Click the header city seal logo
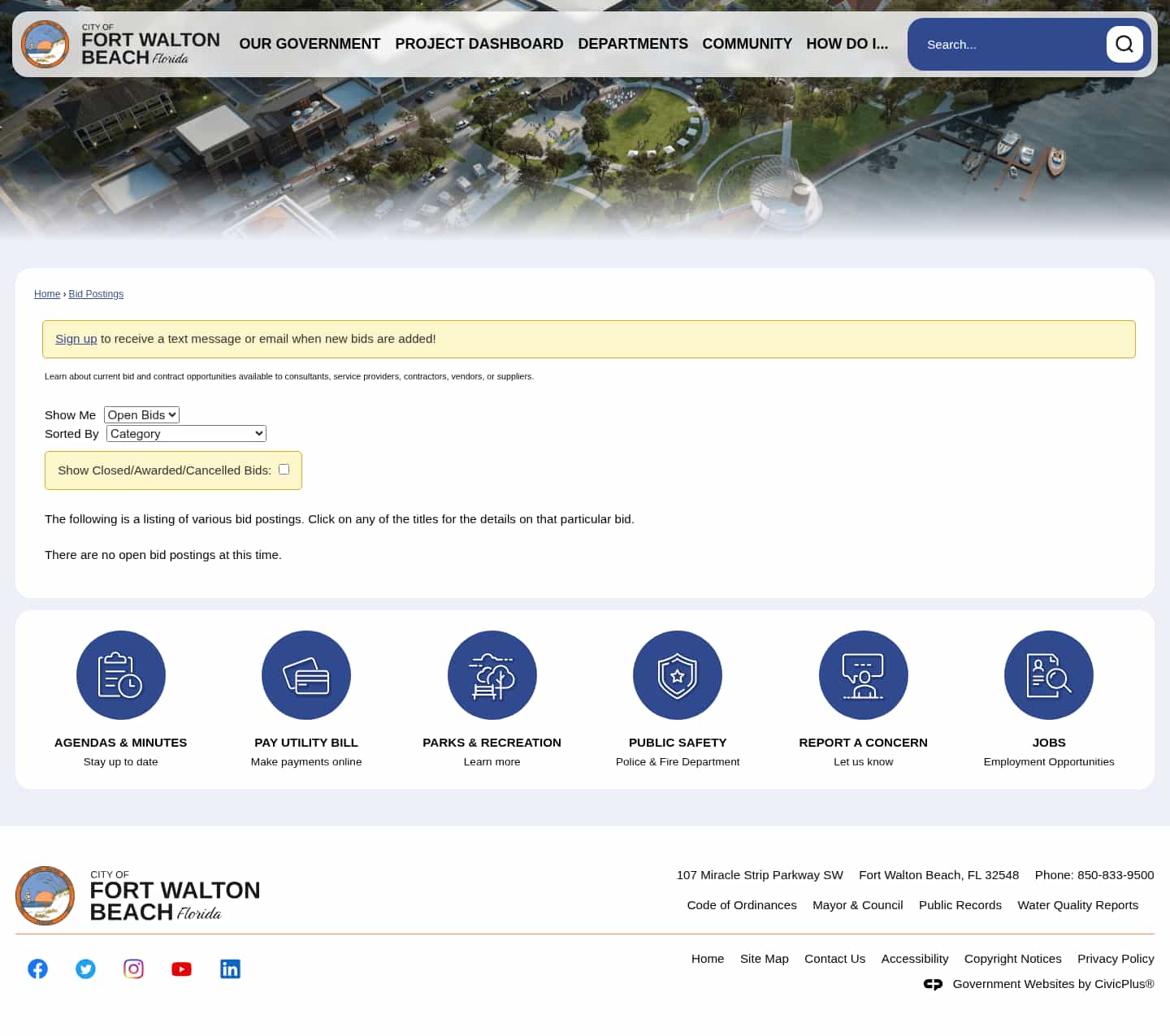Viewport: 1170px width, 1036px height. [x=45, y=44]
